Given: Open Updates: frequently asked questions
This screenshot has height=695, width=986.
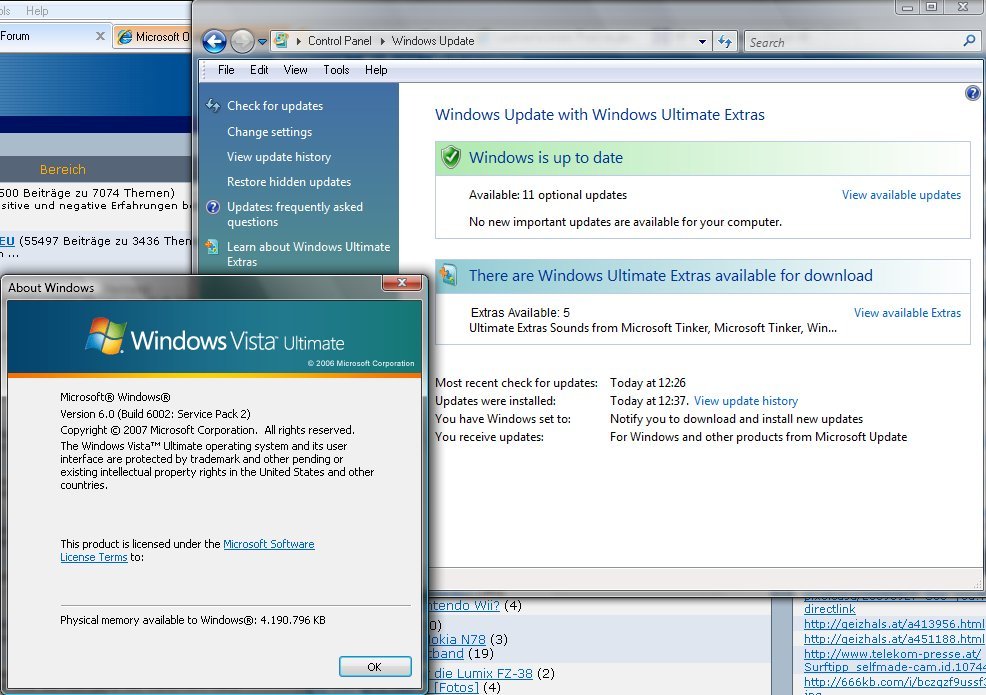Looking at the screenshot, I should pyautogui.click(x=294, y=214).
